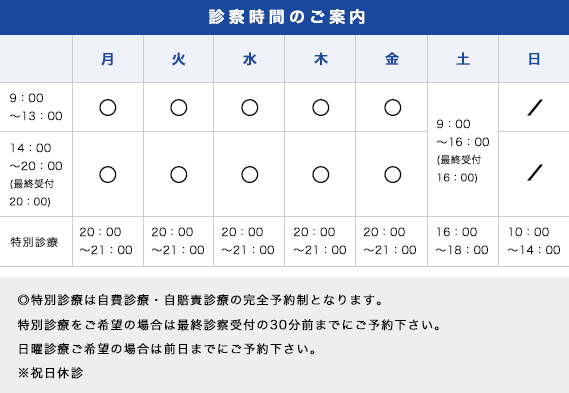Image resolution: width=569 pixels, height=393 pixels.
Task: Click the Sunday morning slash mark
Action: 535,108
